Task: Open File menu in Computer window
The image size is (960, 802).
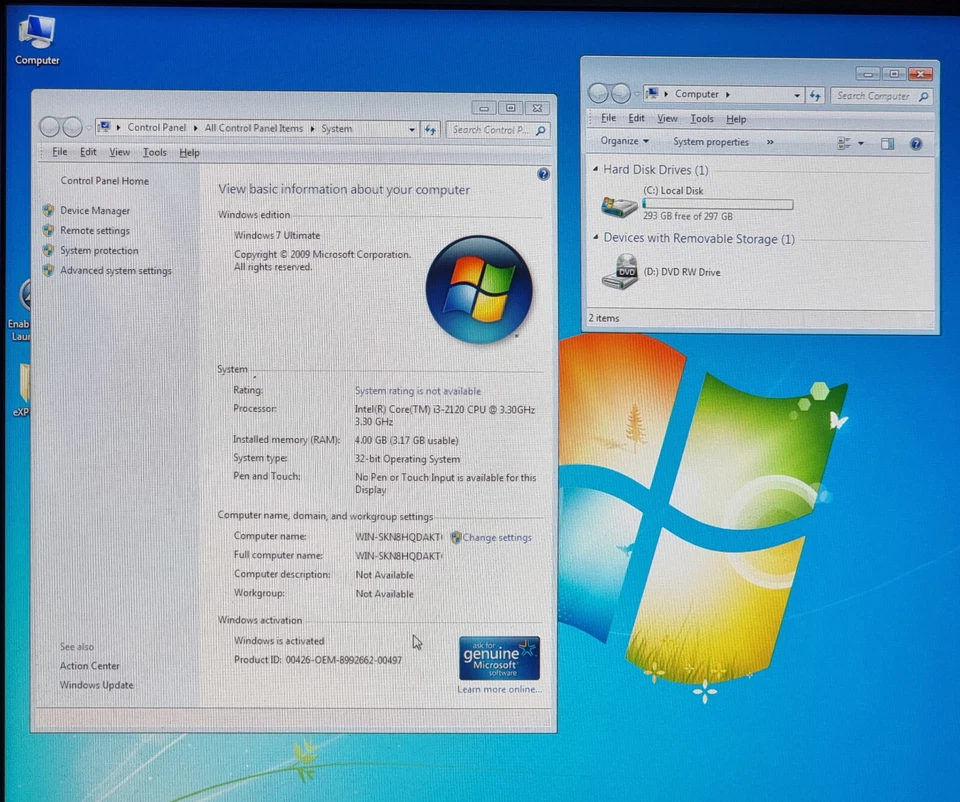Action: click(x=608, y=118)
